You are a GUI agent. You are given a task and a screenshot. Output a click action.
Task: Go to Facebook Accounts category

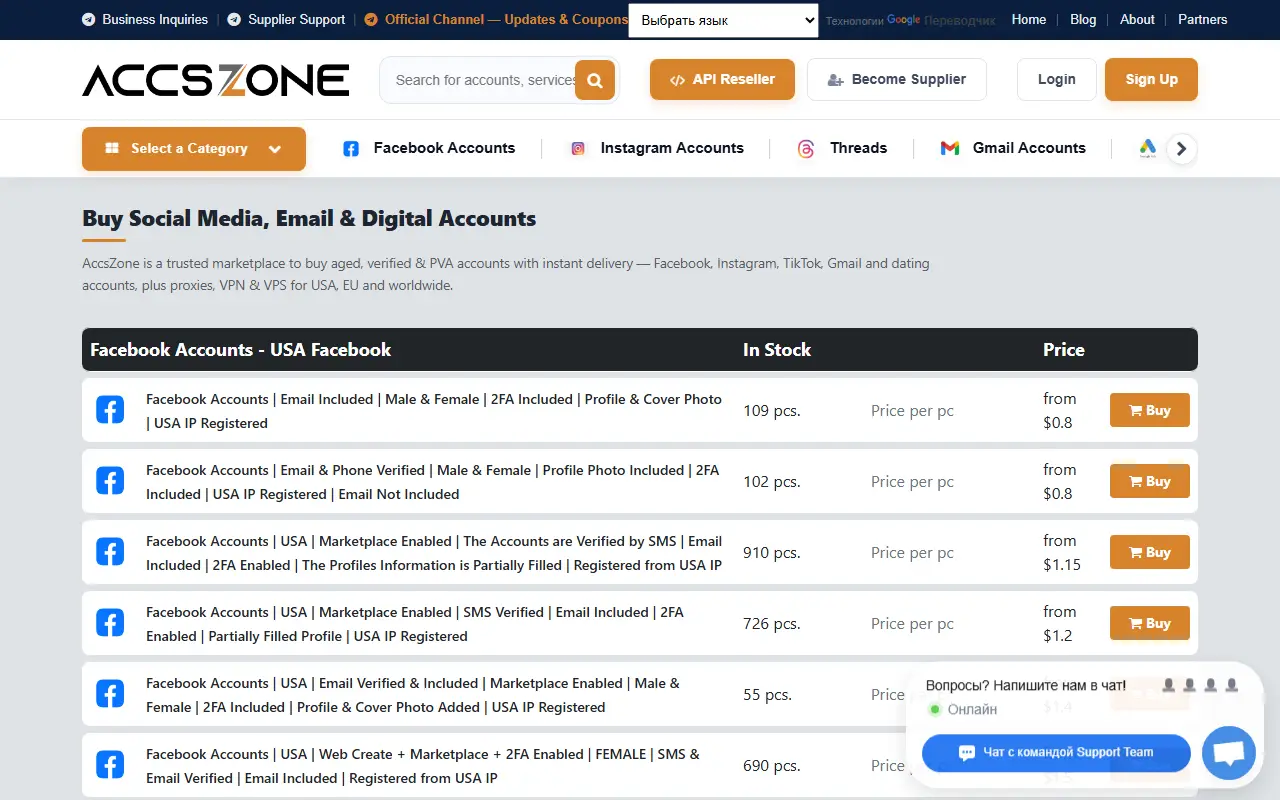tap(444, 148)
